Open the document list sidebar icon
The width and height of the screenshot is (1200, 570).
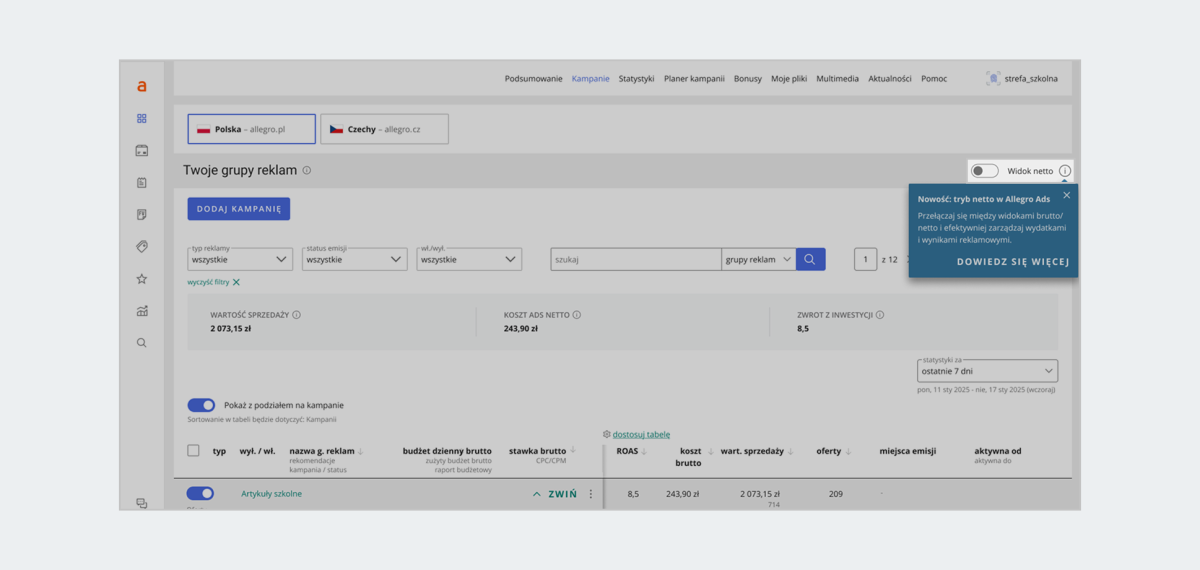click(142, 183)
